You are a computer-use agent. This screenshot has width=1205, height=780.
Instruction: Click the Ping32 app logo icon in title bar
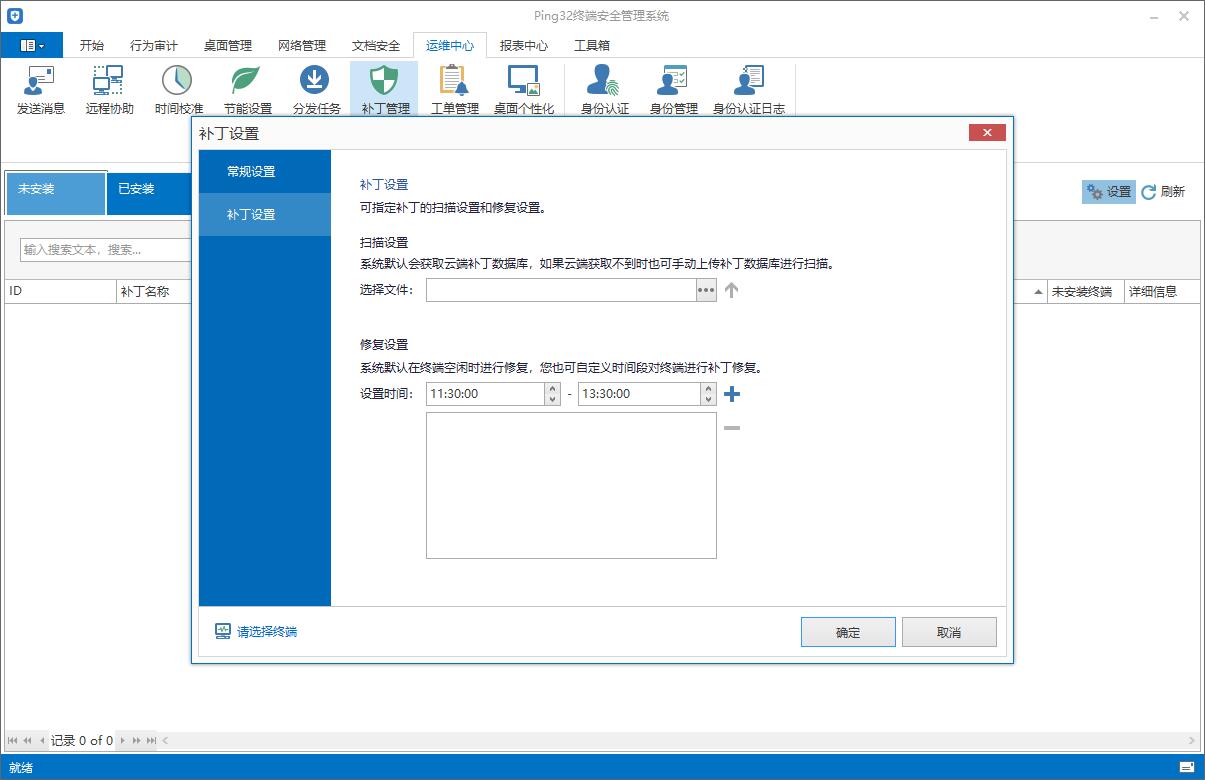pos(15,16)
